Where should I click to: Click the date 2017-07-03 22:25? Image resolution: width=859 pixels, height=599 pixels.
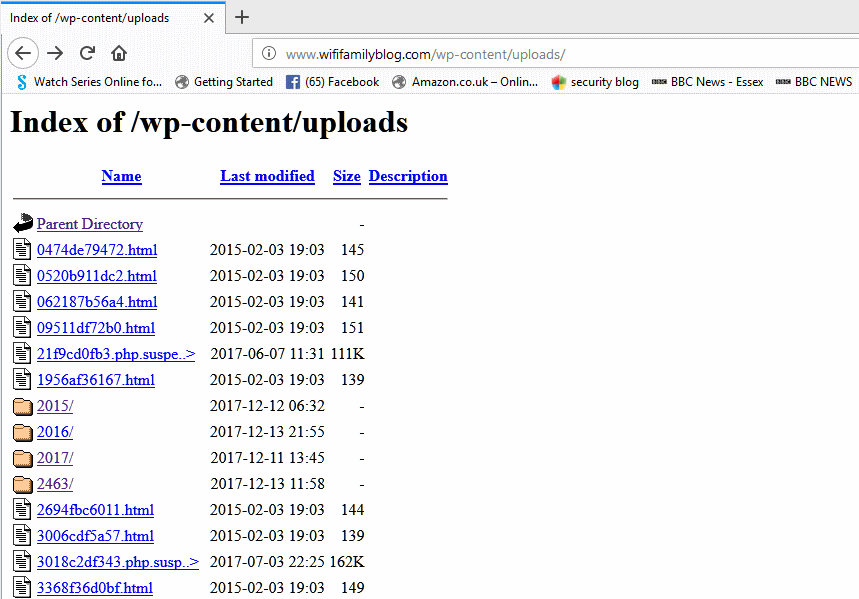(x=267, y=562)
